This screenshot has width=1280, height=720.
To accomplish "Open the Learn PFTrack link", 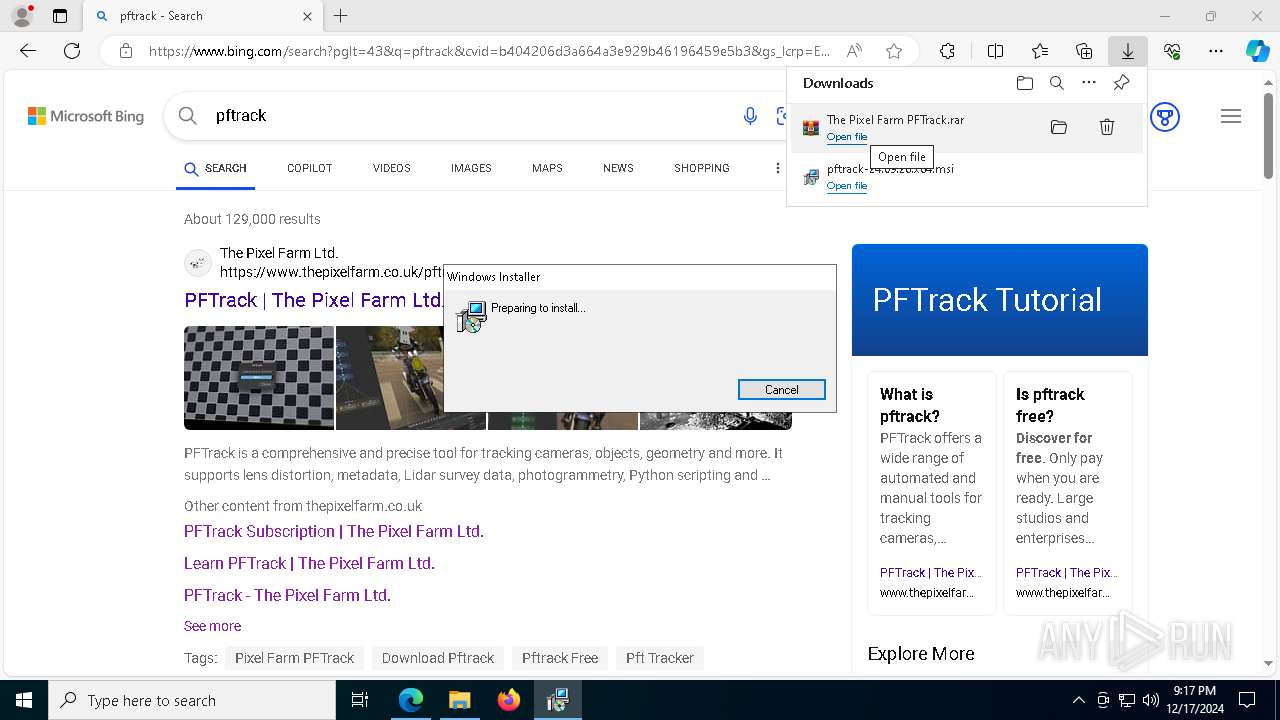I will coord(309,563).
